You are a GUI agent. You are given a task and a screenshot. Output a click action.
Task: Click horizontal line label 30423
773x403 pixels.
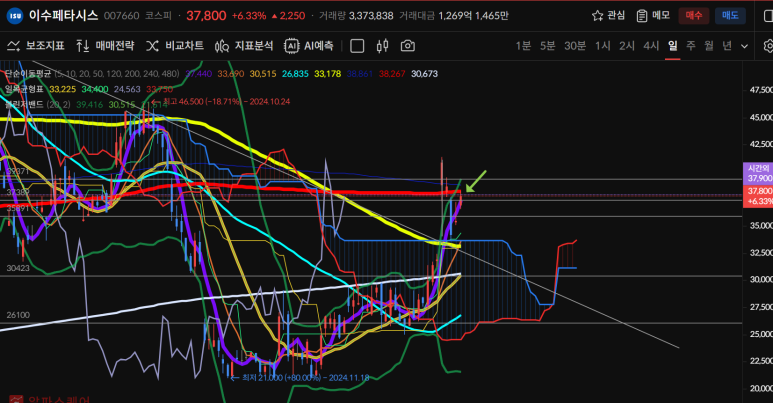[x=18, y=268]
